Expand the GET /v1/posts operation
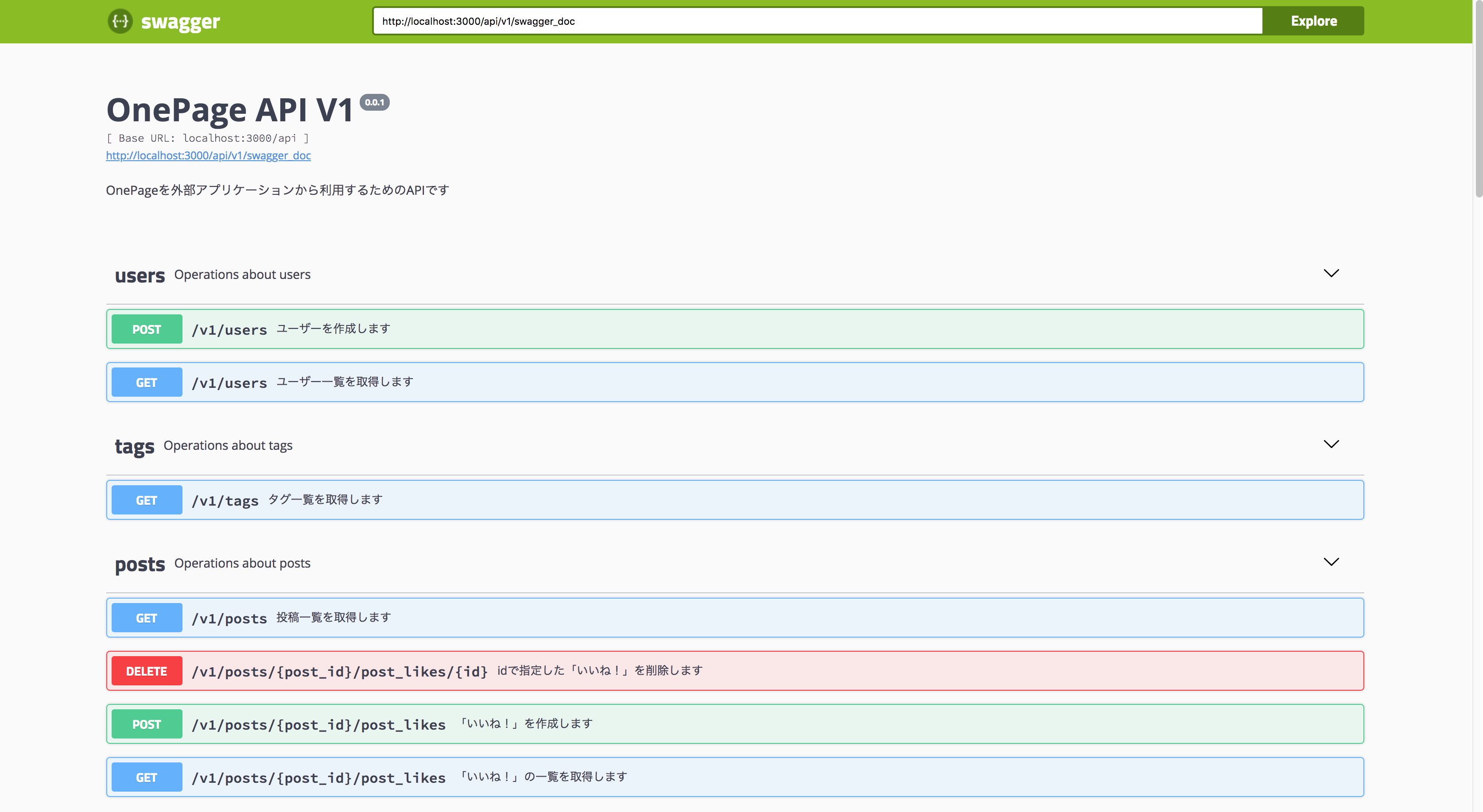 pos(734,618)
